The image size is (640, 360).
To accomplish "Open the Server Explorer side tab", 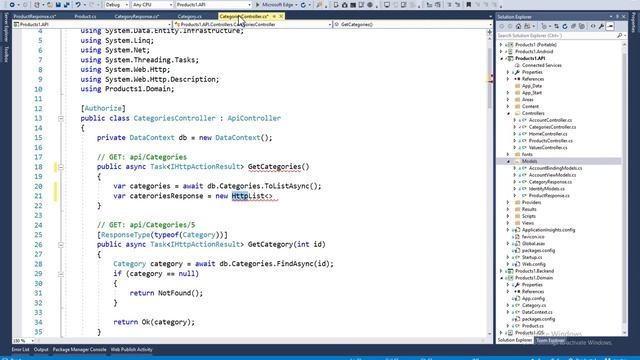I will [6, 27].
